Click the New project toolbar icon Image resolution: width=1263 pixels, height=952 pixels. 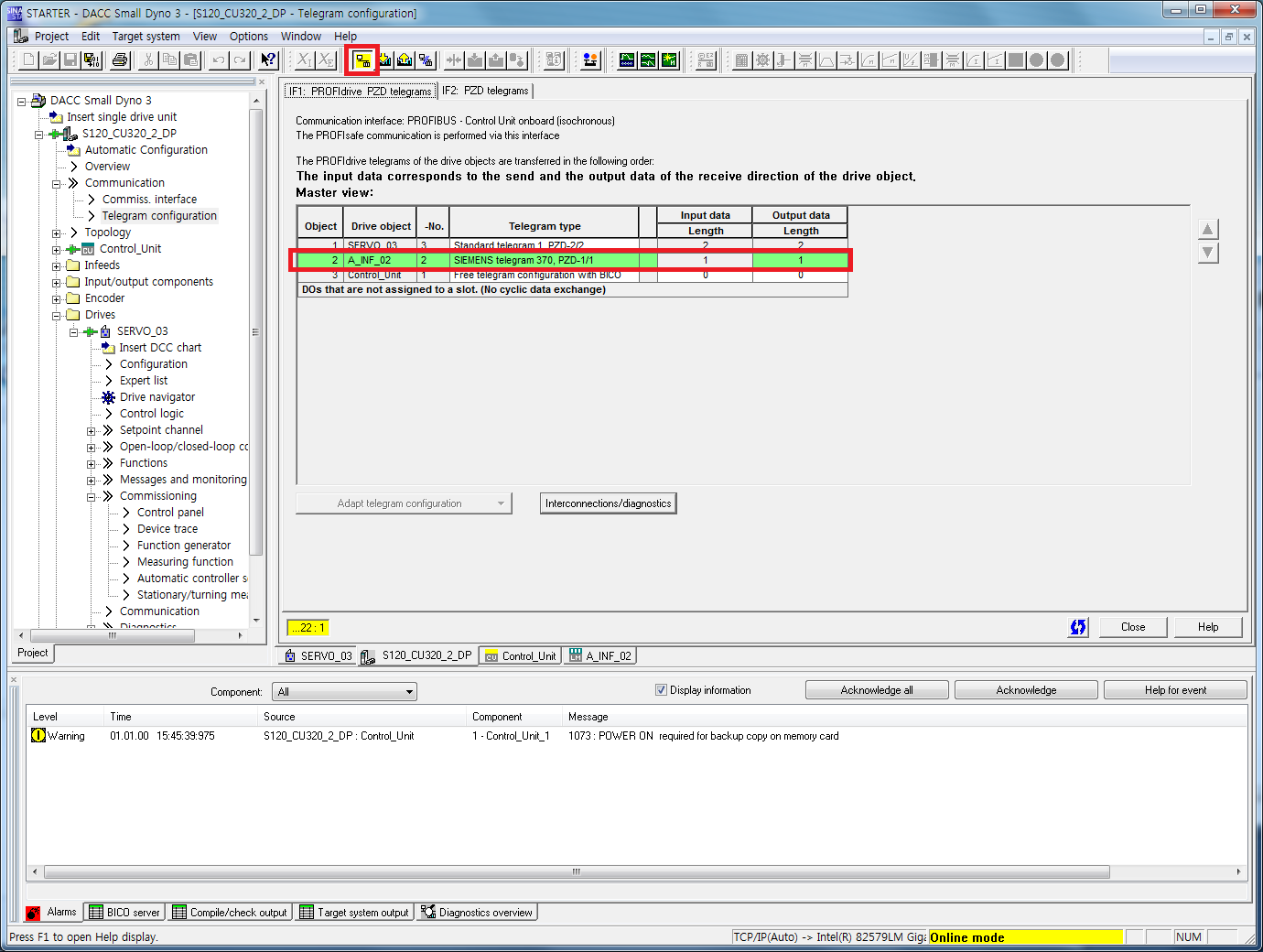[x=29, y=60]
